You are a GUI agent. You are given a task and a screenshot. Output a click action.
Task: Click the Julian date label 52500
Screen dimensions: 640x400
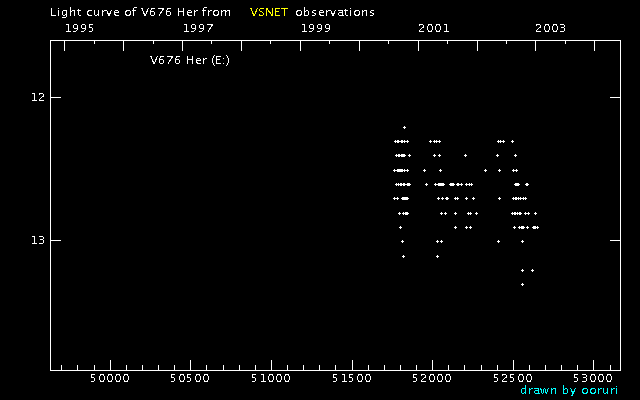(x=513, y=378)
